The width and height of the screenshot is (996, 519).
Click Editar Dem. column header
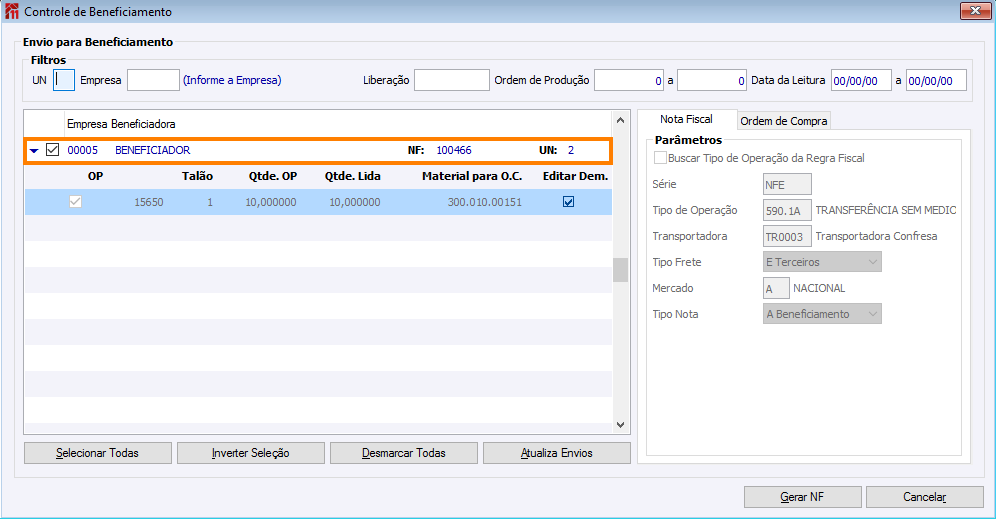click(575, 176)
